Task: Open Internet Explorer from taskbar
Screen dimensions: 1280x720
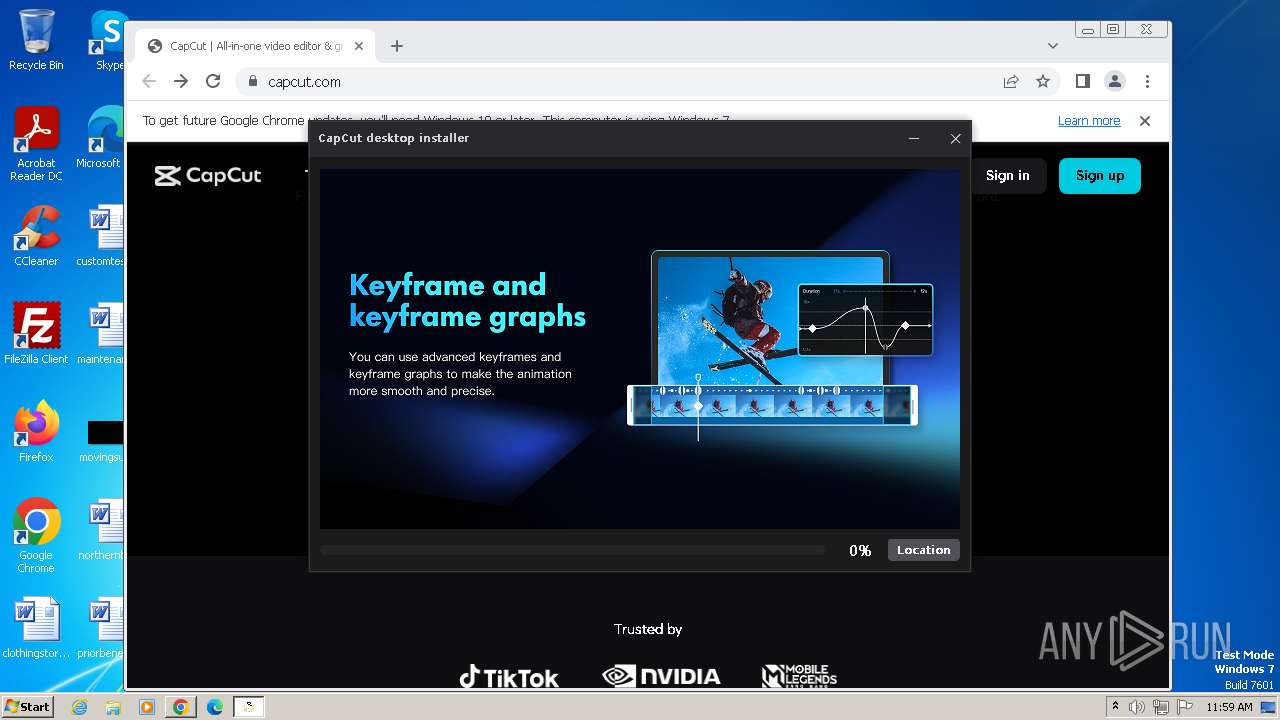Action: click(80, 707)
